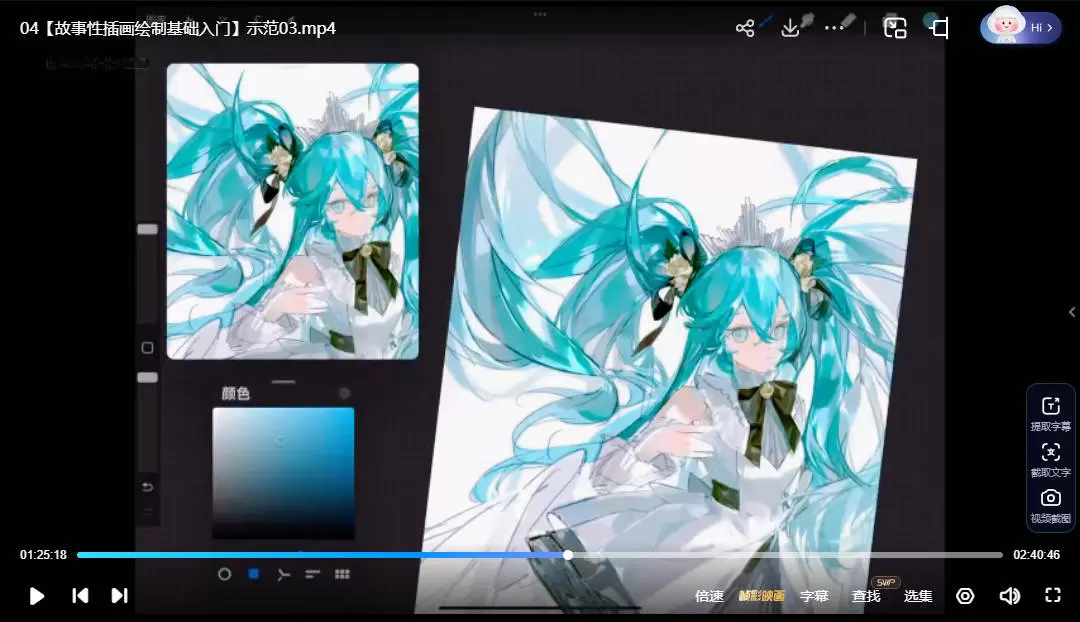The height and width of the screenshot is (622, 1080).
Task: Take a snapshot using the 视频截图 tool
Action: pos(1051,505)
